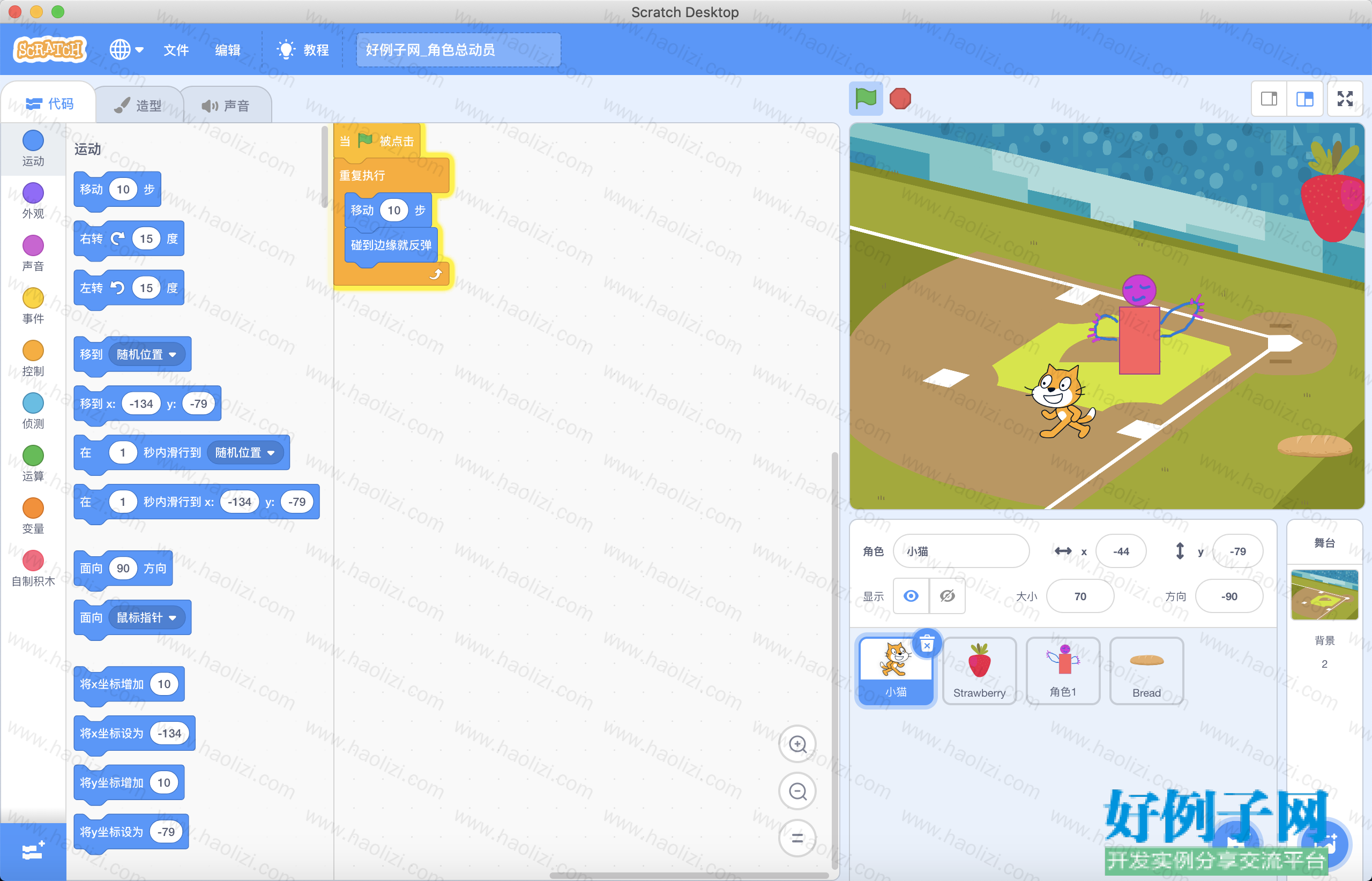Click the sprite x coordinate field
Image resolution: width=1372 pixels, height=881 pixels.
tap(1121, 551)
